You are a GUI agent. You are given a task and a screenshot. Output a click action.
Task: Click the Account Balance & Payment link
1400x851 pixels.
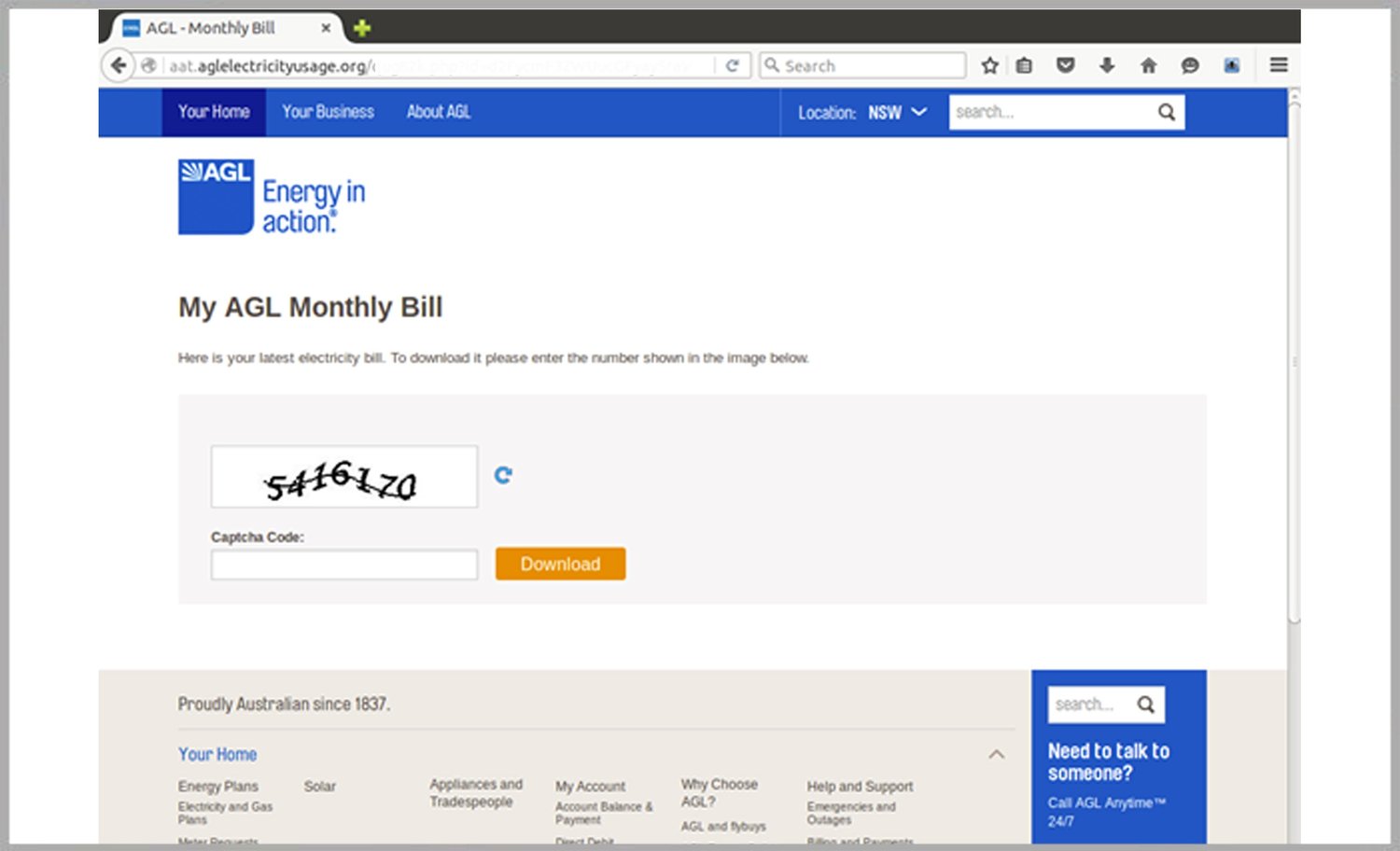pyautogui.click(x=605, y=813)
